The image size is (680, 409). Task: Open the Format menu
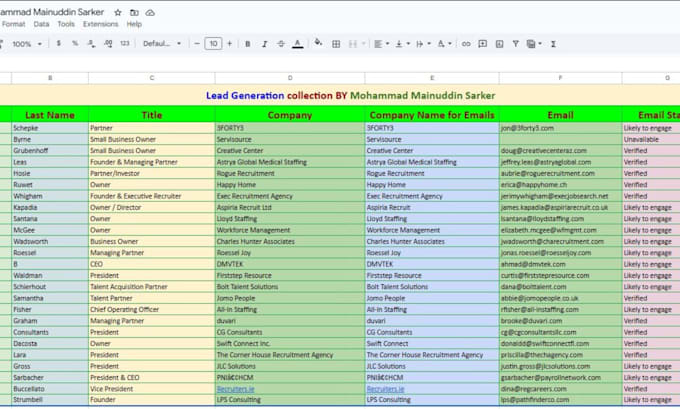click(x=13, y=24)
